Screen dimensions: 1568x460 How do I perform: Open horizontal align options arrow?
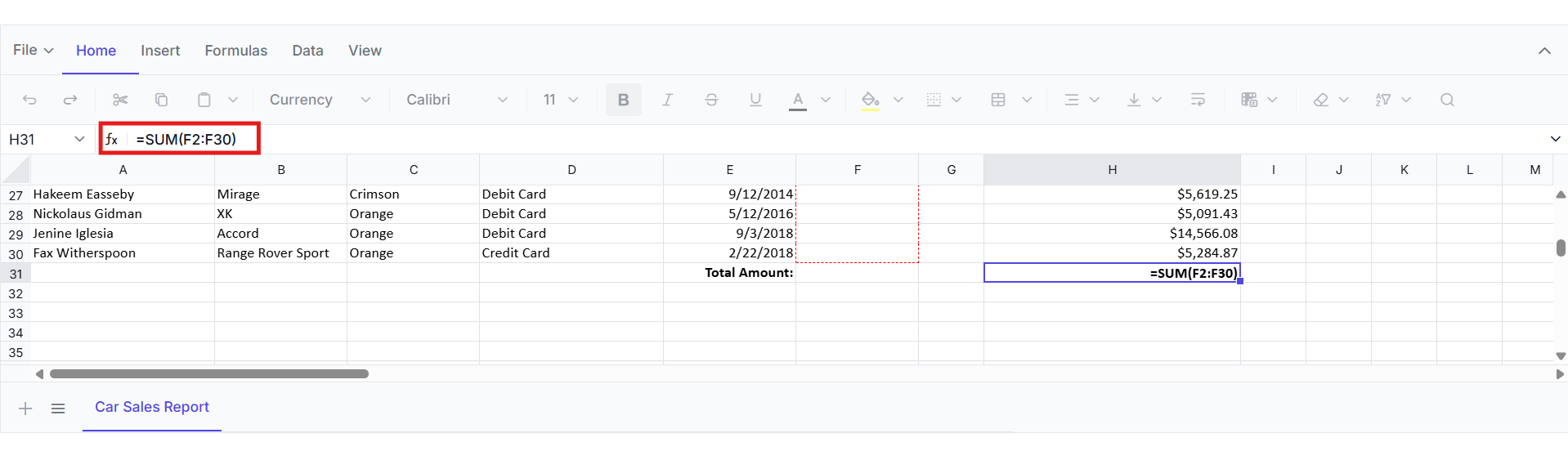(x=1095, y=100)
